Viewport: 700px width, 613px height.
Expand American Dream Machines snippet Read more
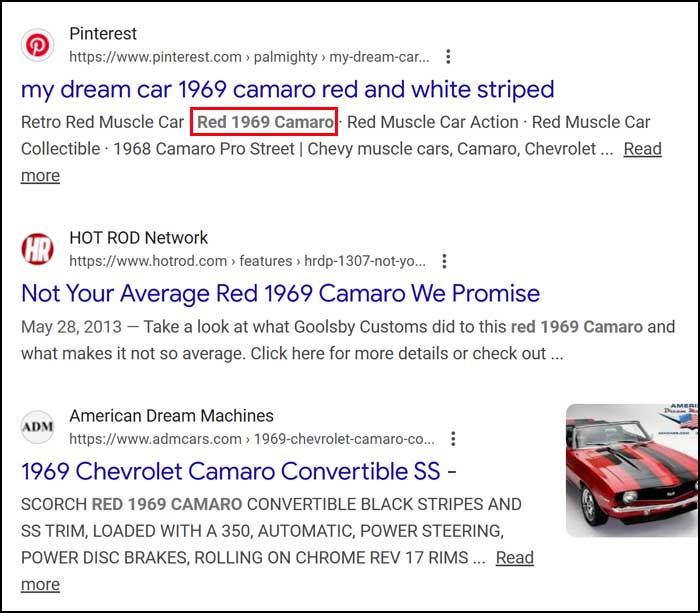click(x=515, y=558)
